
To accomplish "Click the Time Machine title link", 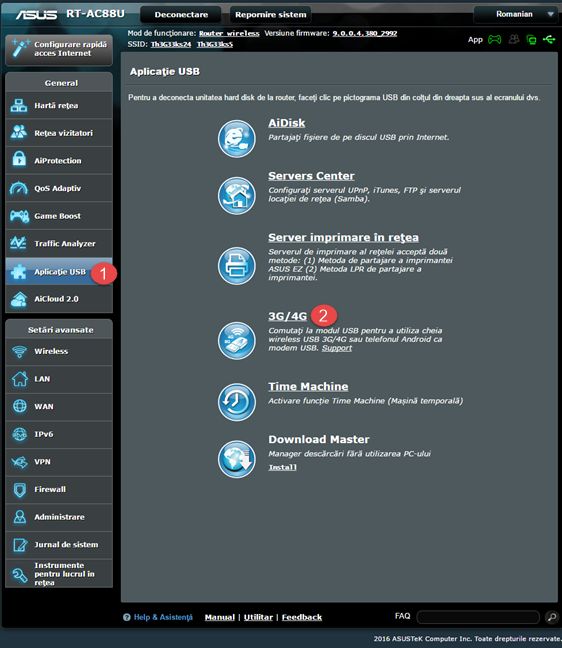I will point(308,387).
